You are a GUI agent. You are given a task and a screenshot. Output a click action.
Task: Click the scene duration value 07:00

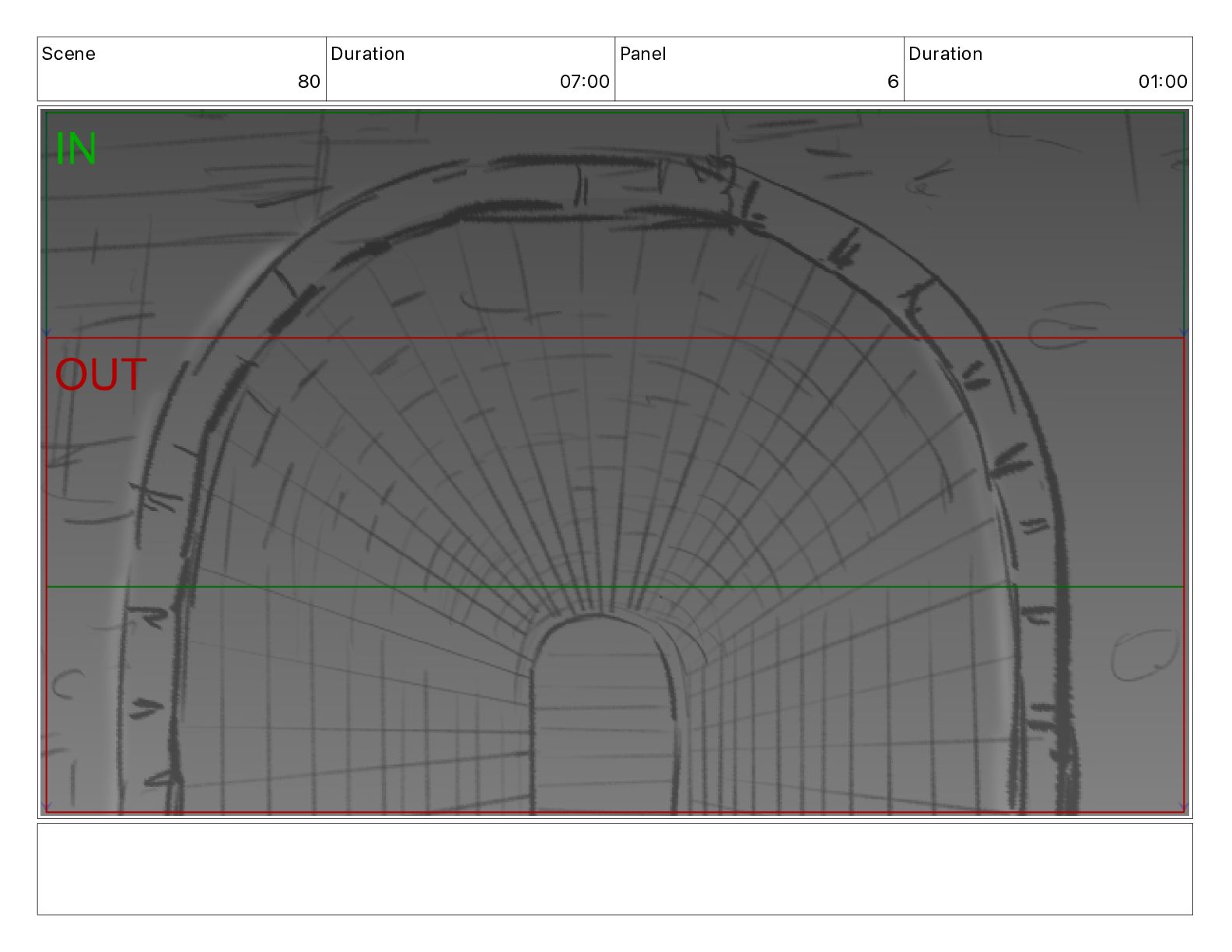(584, 82)
